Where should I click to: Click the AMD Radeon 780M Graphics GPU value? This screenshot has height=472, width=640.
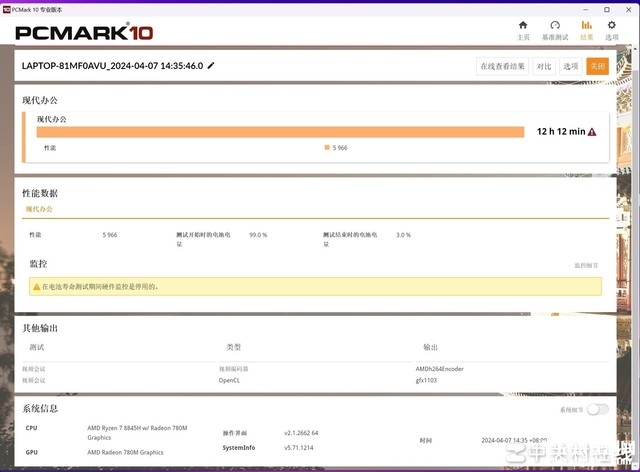(125, 452)
